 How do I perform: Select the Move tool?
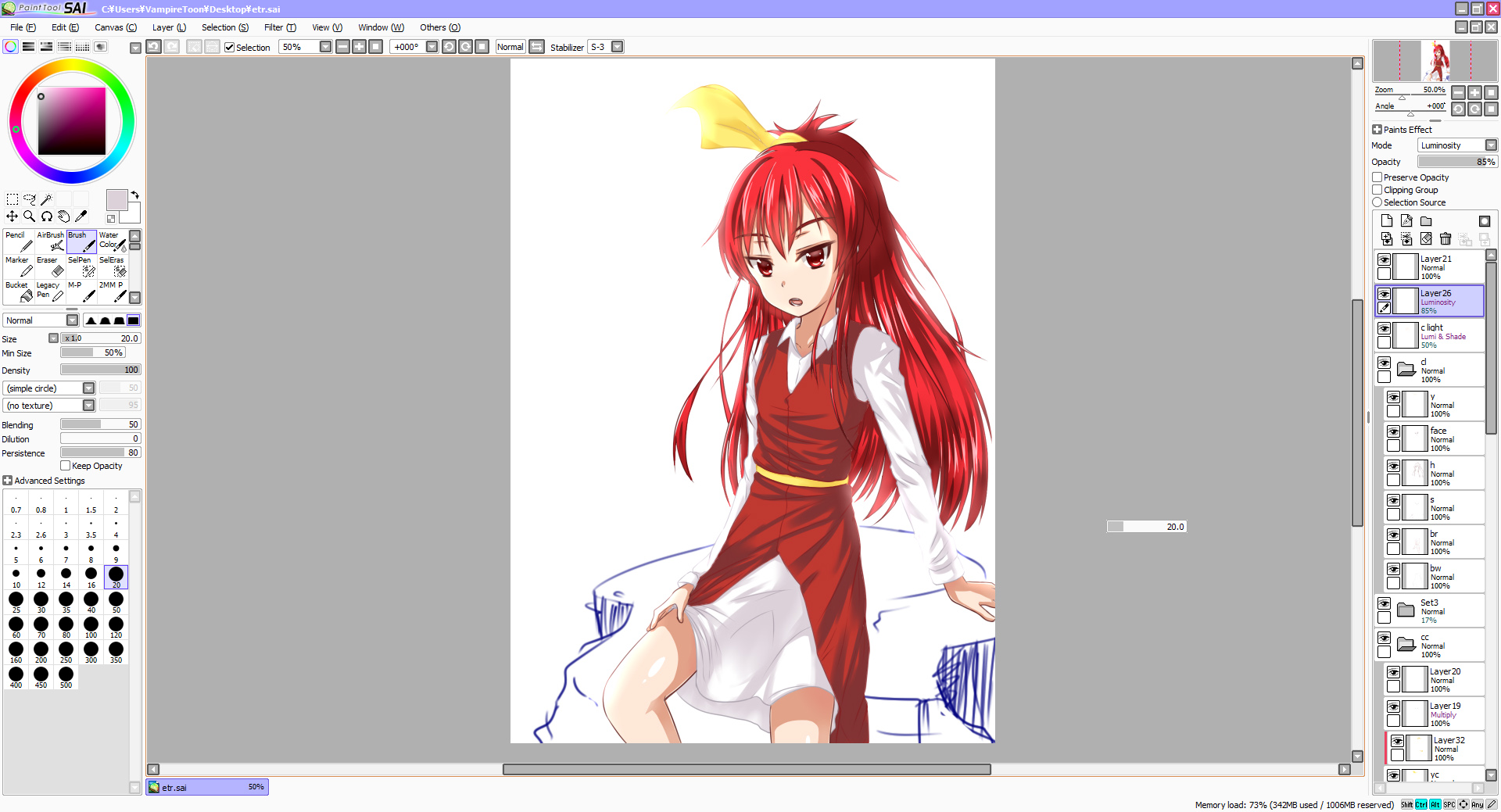[x=13, y=216]
